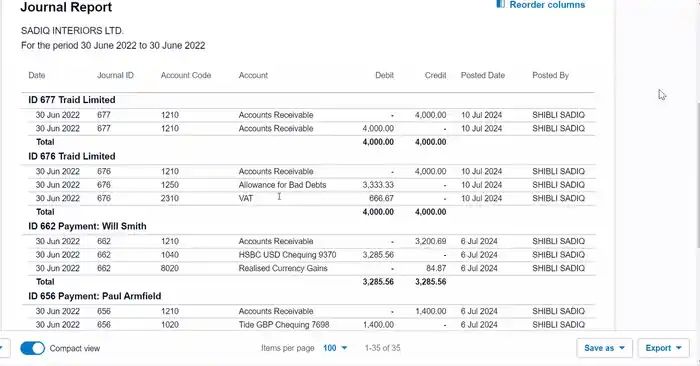Click account code 1020
The width and height of the screenshot is (700, 366).
pyautogui.click(x=170, y=325)
